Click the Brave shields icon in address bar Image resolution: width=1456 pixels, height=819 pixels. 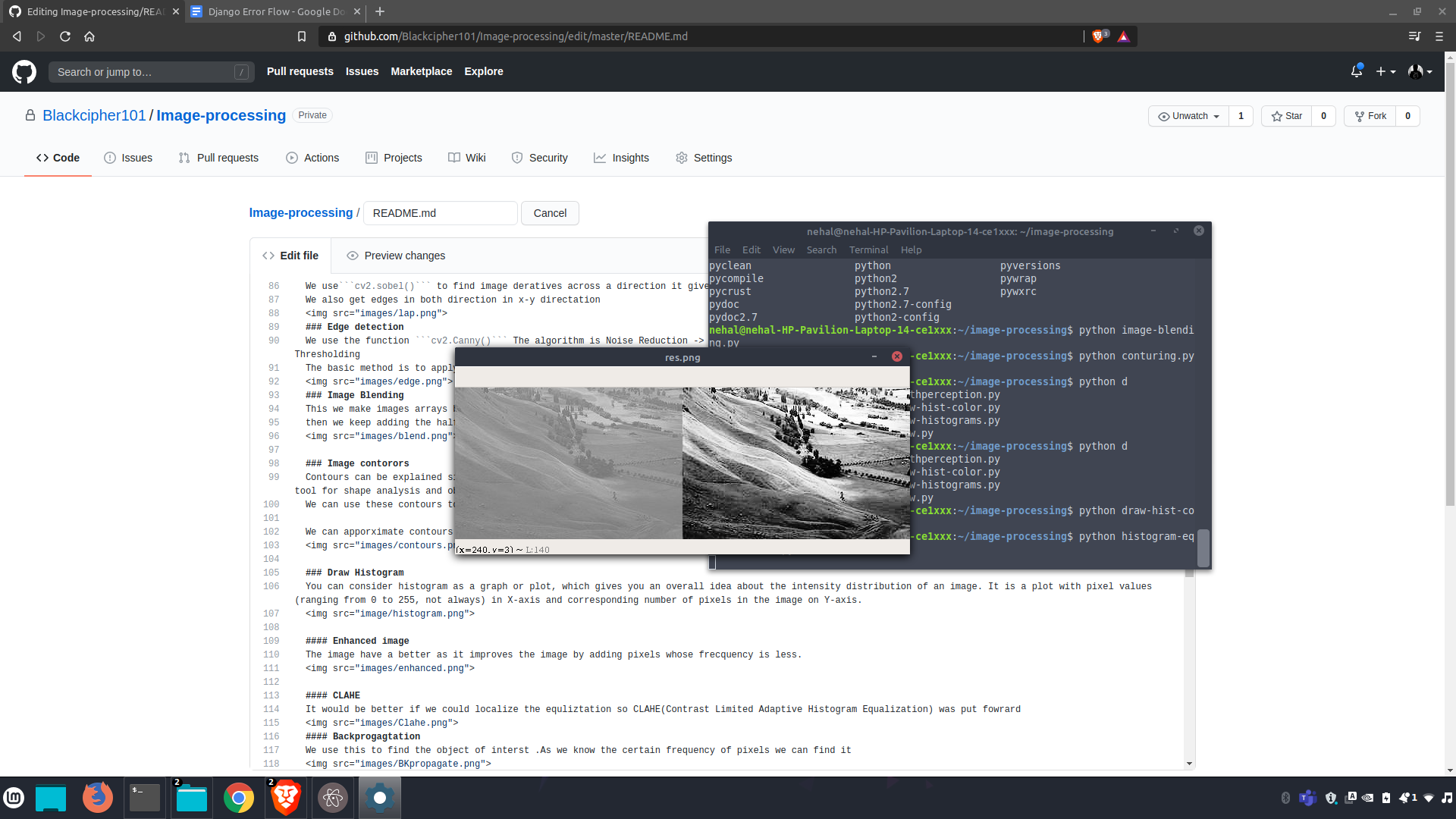pyautogui.click(x=1097, y=36)
